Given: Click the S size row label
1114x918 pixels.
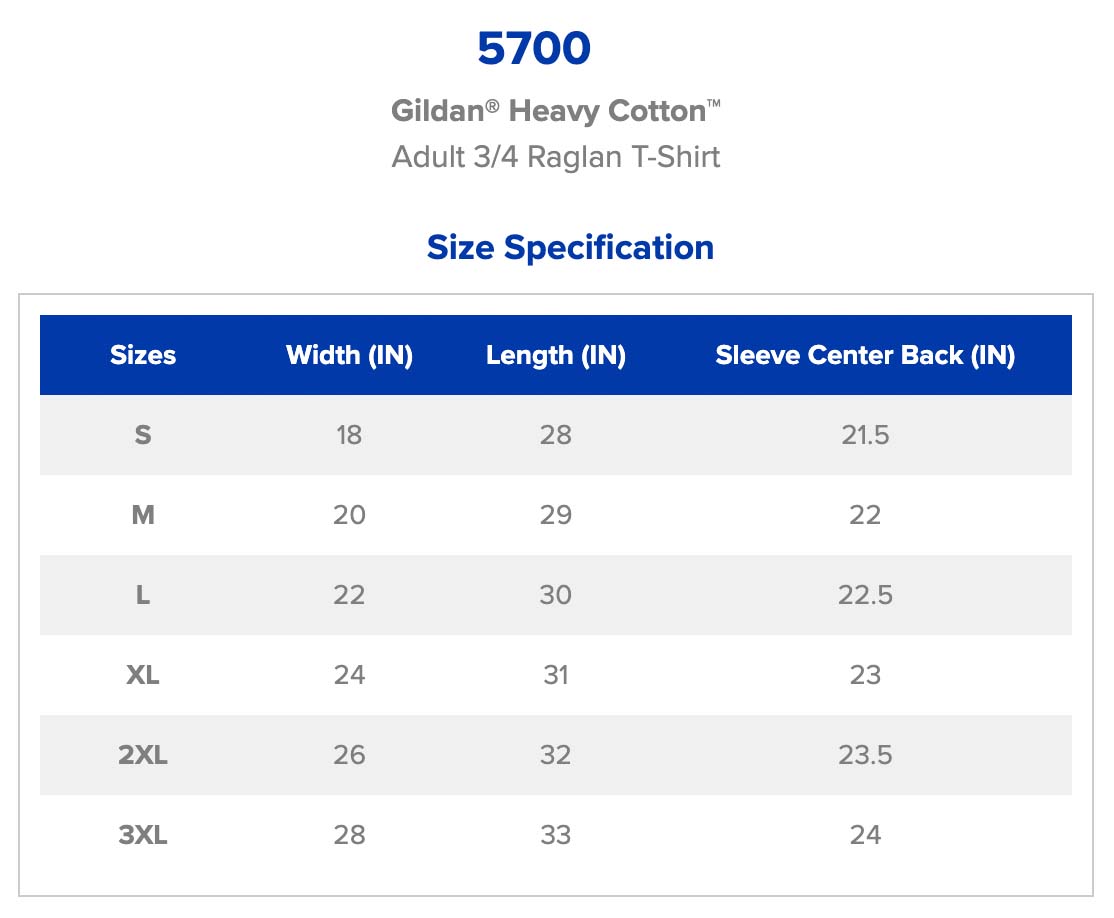Looking at the screenshot, I should point(143,435).
